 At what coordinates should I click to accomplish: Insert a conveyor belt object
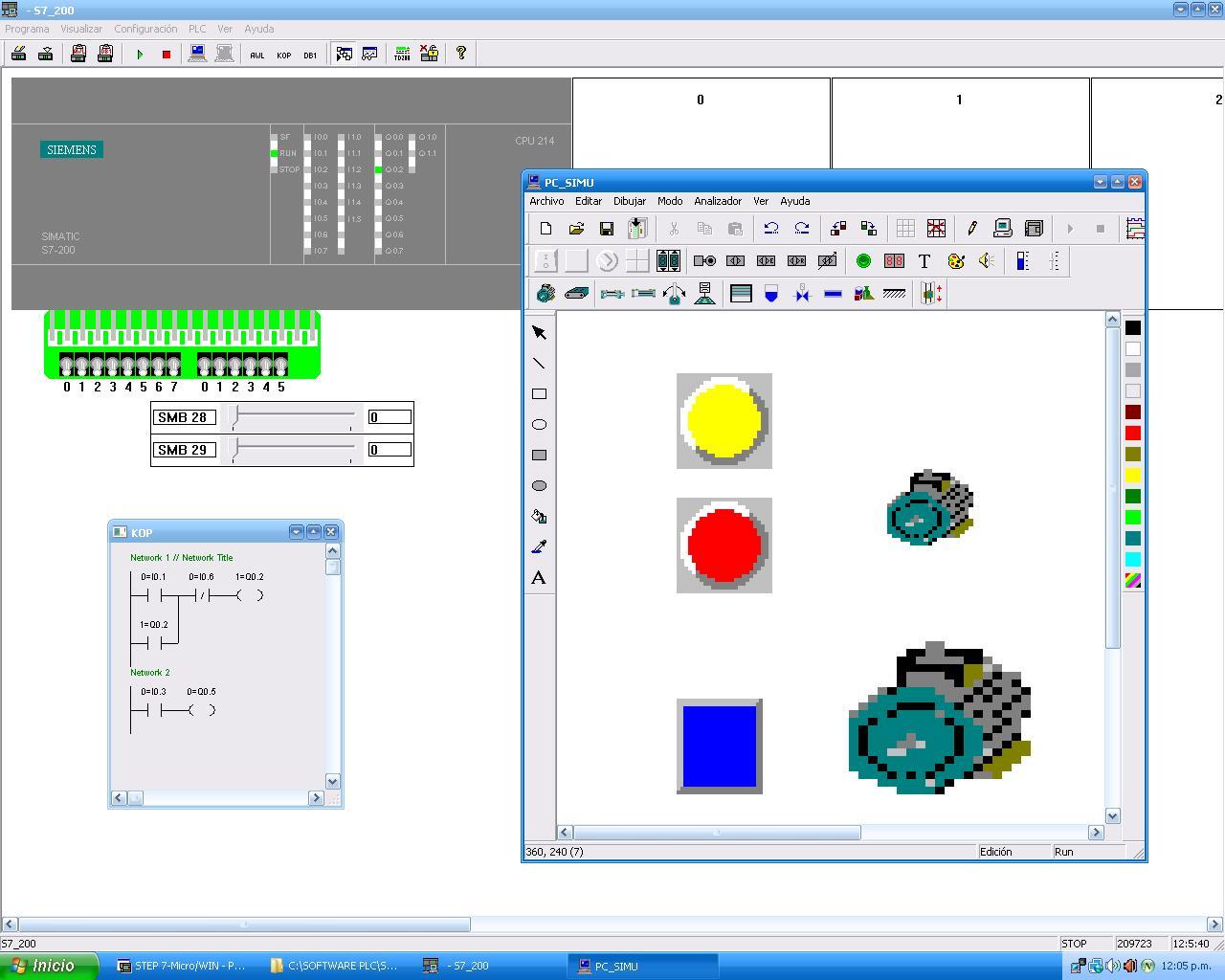pyautogui.click(x=576, y=294)
